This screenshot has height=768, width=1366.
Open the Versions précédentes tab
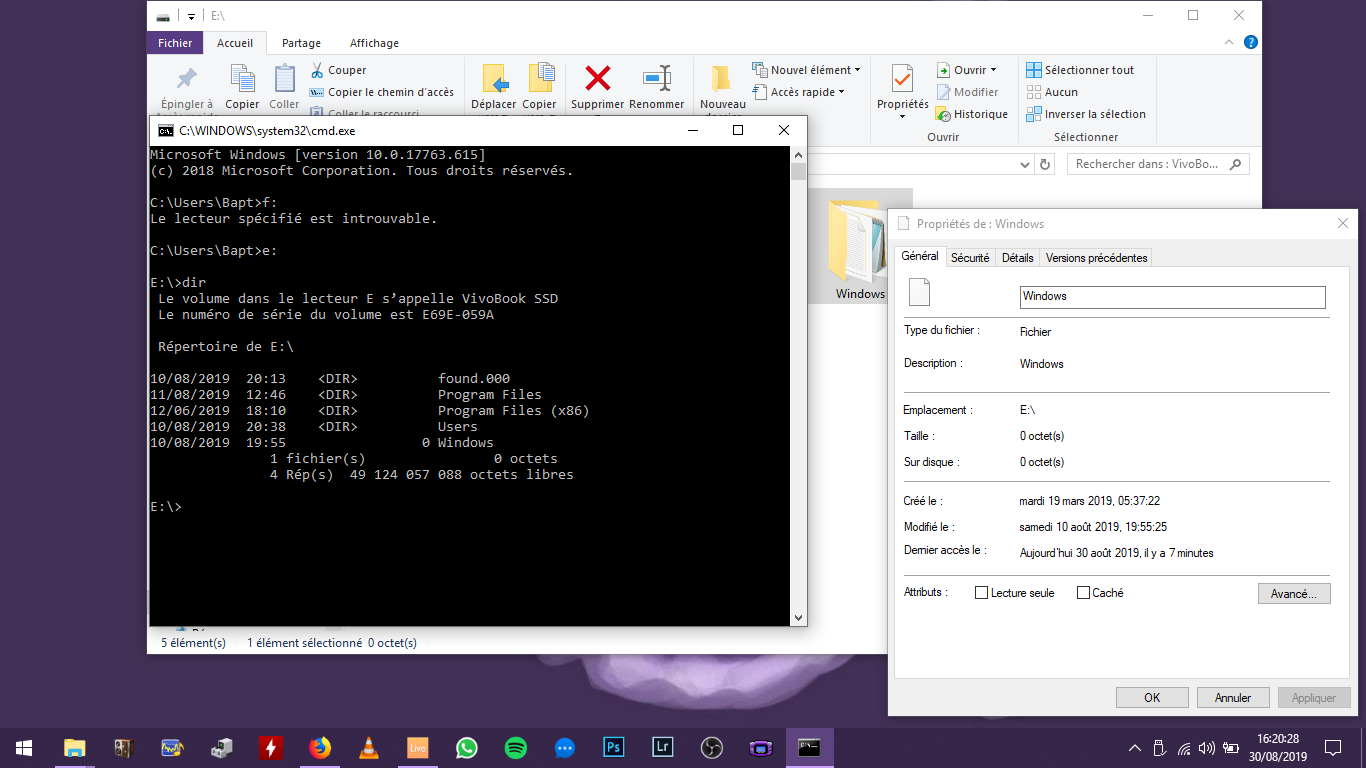1096,258
